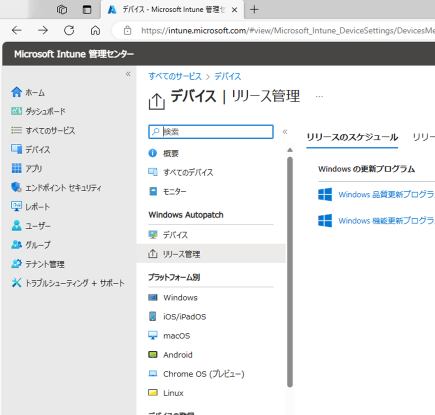
Task: Open the tab actions menu icon
Action: coord(87,10)
